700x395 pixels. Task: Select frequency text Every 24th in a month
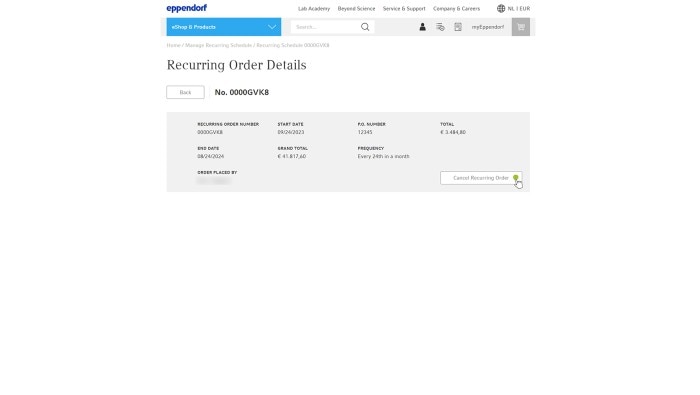tap(383, 156)
